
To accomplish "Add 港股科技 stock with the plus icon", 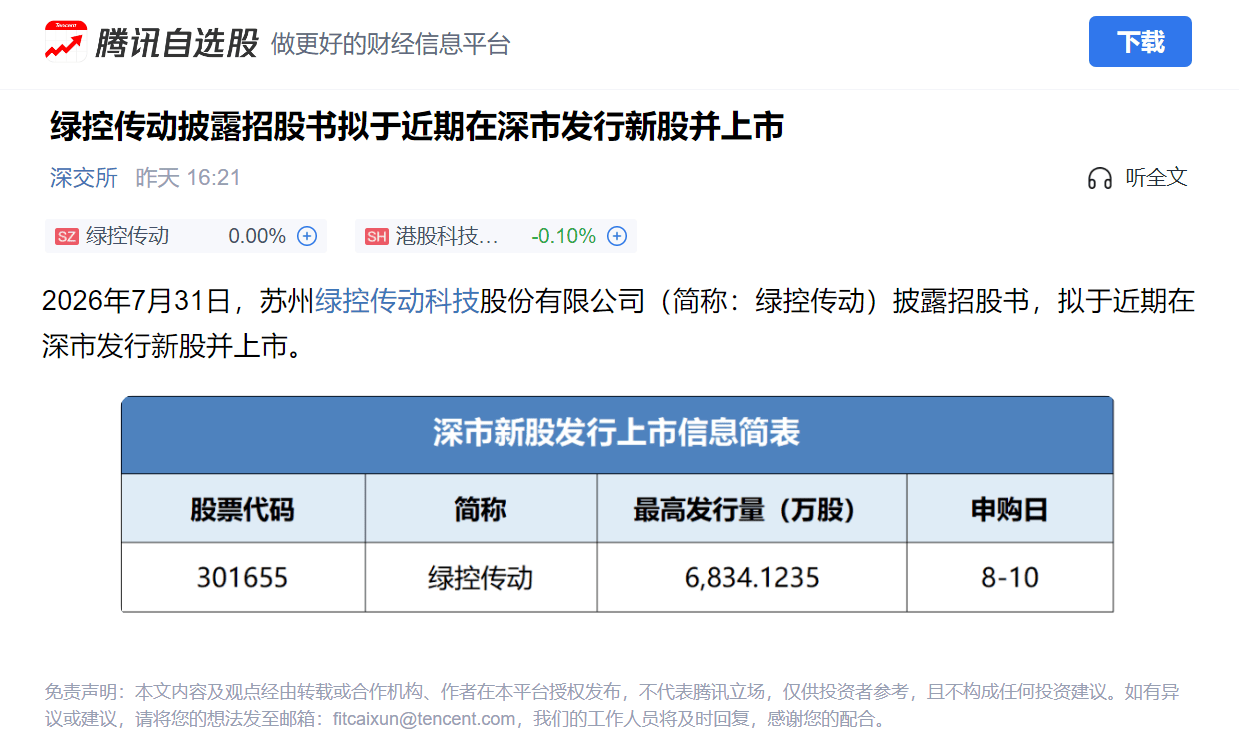I will coord(617,236).
